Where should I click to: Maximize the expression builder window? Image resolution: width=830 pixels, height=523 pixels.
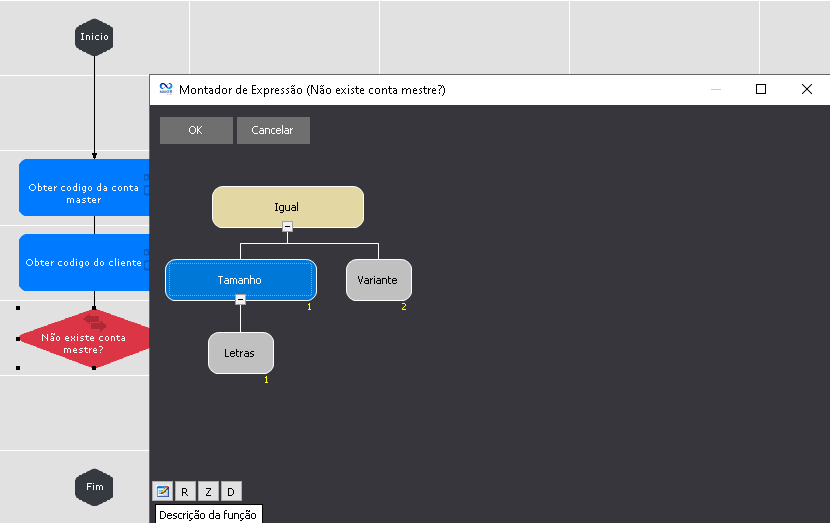[761, 89]
